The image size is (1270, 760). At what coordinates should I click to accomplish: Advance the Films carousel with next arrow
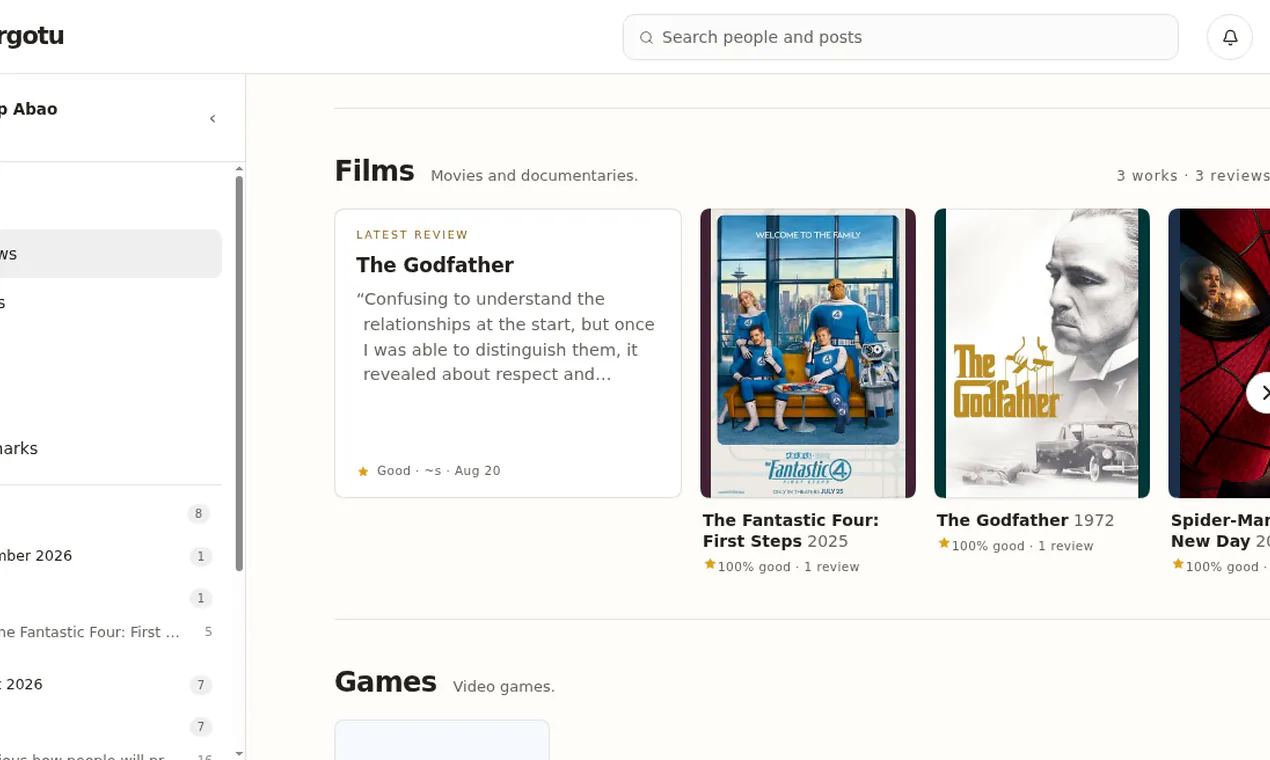coord(1260,392)
